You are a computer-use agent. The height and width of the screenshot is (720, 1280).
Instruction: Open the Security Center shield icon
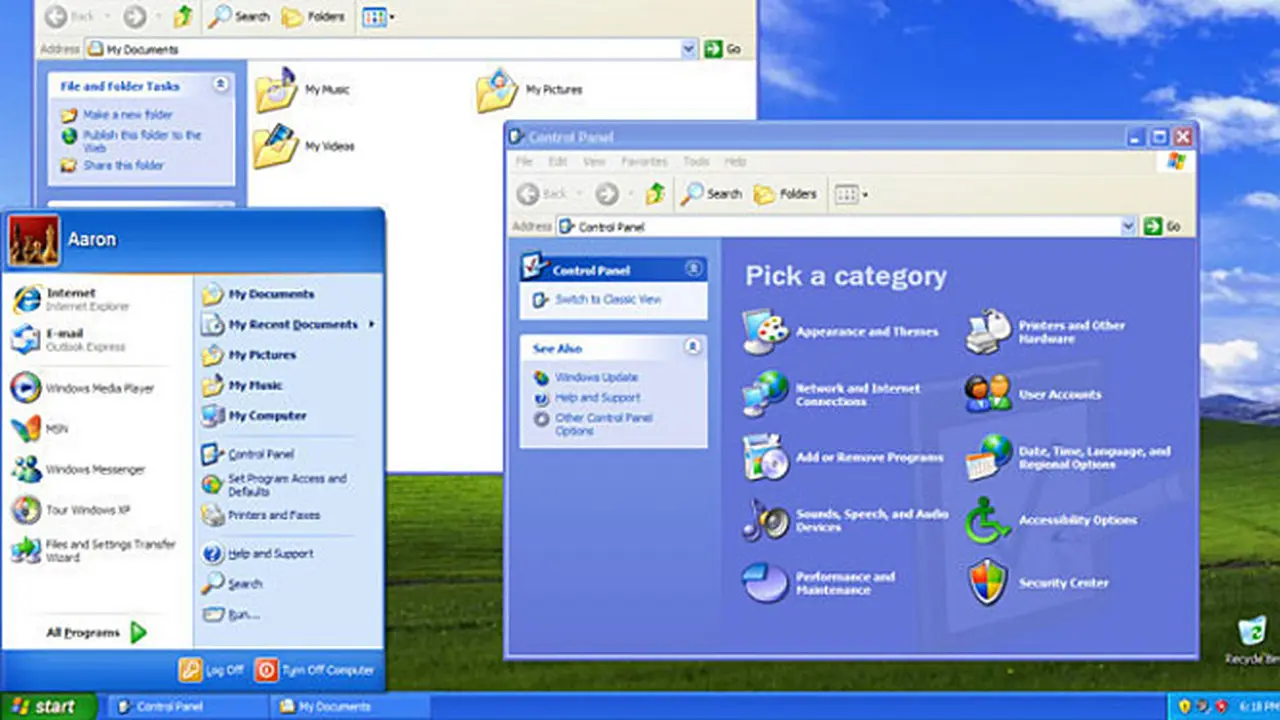click(x=988, y=583)
